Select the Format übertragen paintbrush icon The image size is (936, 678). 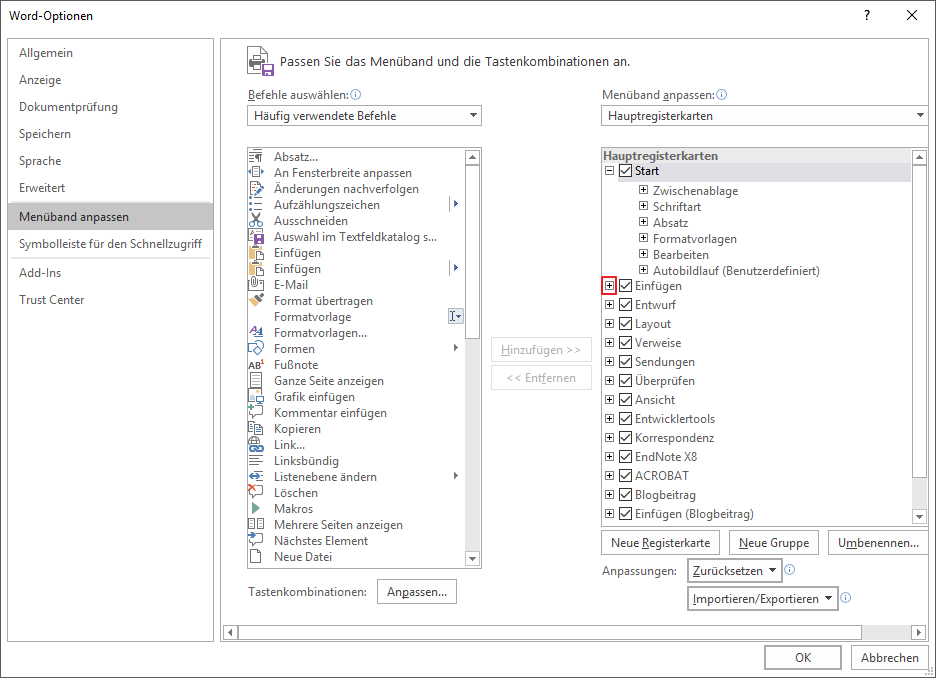tap(255, 301)
